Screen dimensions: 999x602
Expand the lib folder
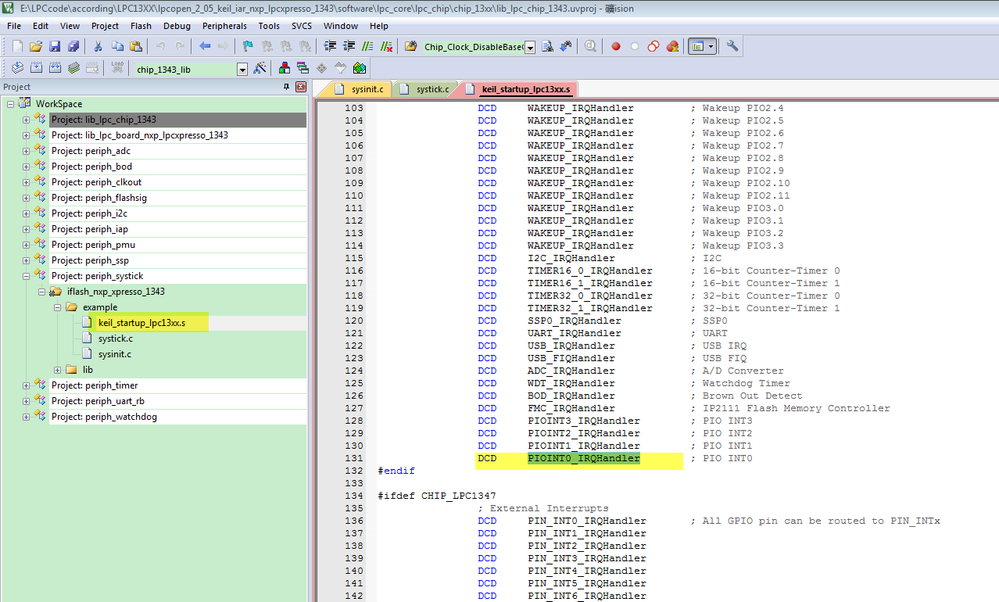point(57,370)
